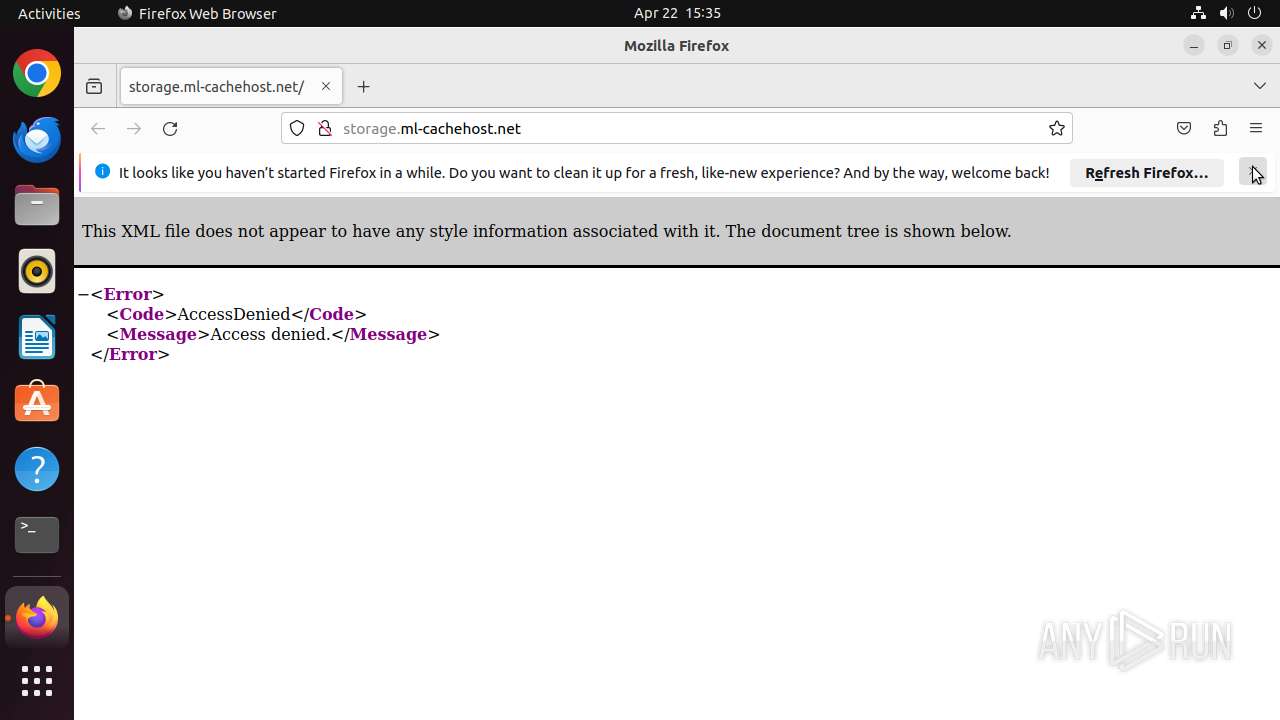Open the Firefox application hamburger menu
Viewport: 1280px width, 720px height.
(x=1256, y=128)
